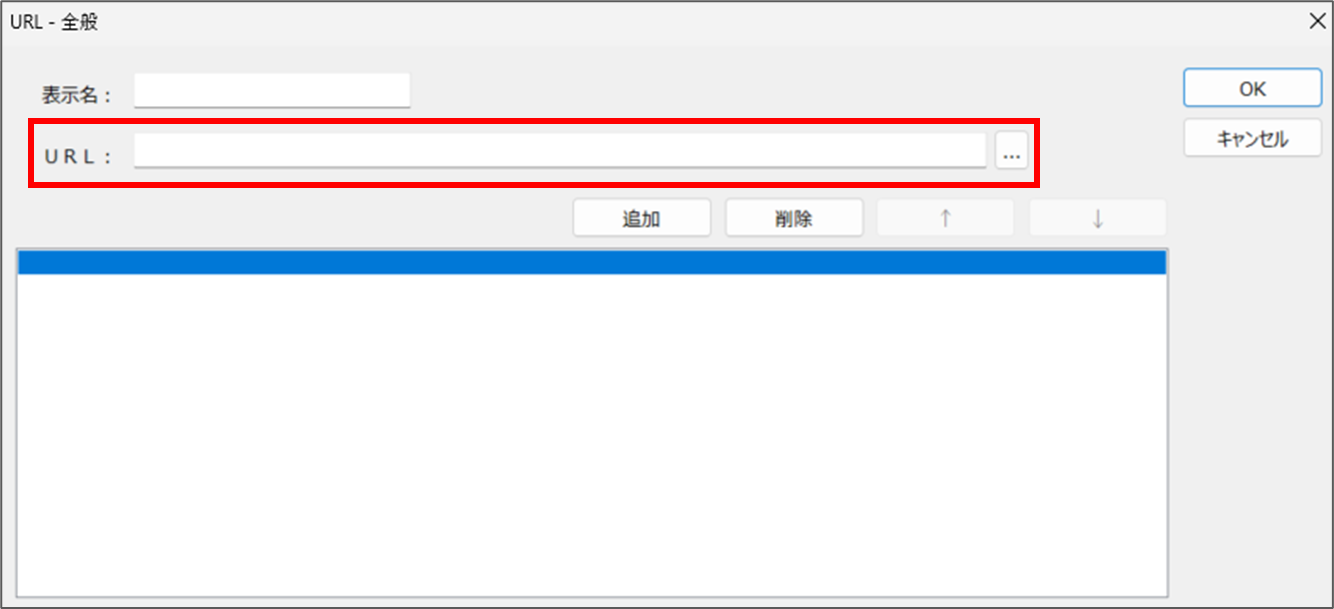
Task: Place the cursor in the display name box
Action: click(x=272, y=90)
